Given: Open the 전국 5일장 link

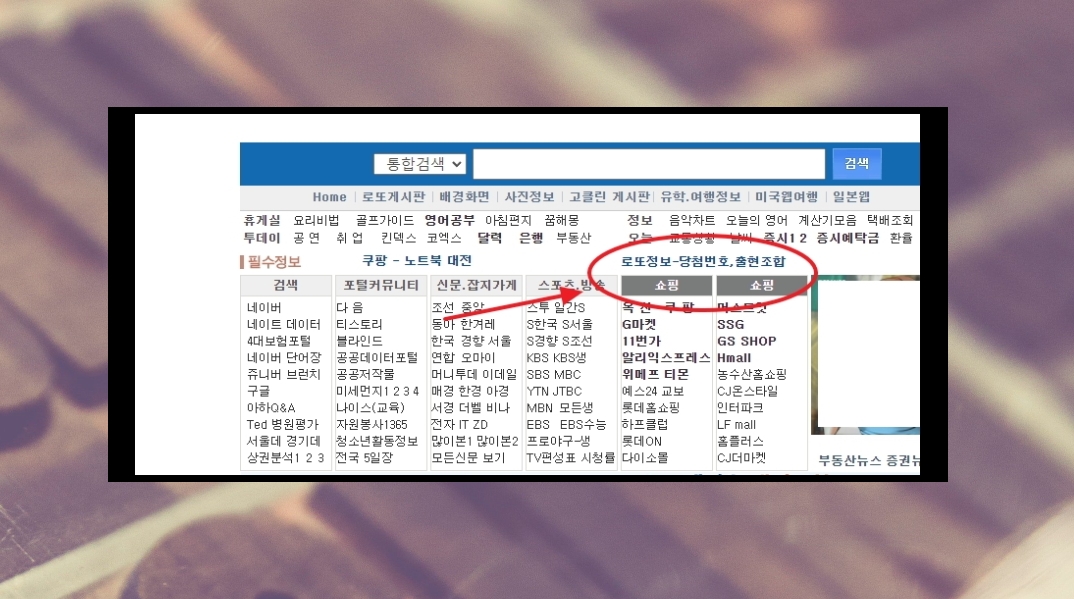Looking at the screenshot, I should tap(364, 458).
